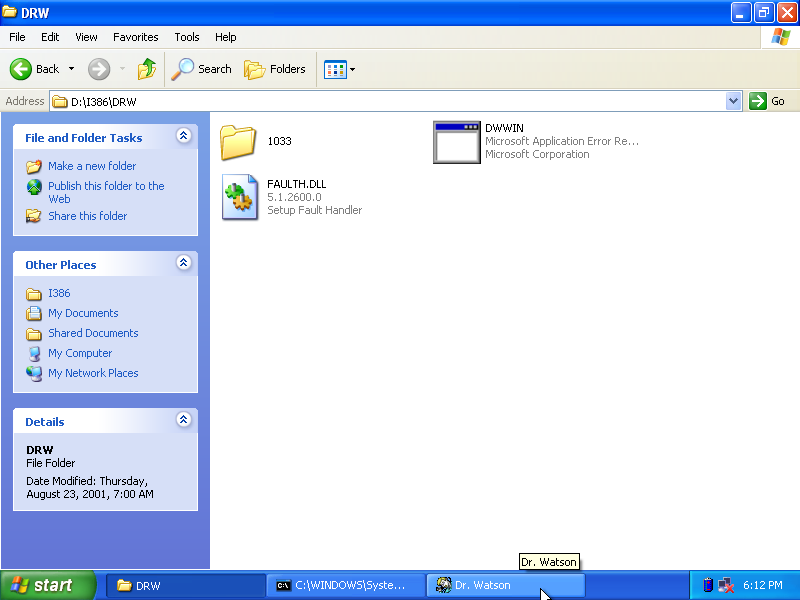
Task: Click the 1033 folder name label
Action: pyautogui.click(x=280, y=141)
